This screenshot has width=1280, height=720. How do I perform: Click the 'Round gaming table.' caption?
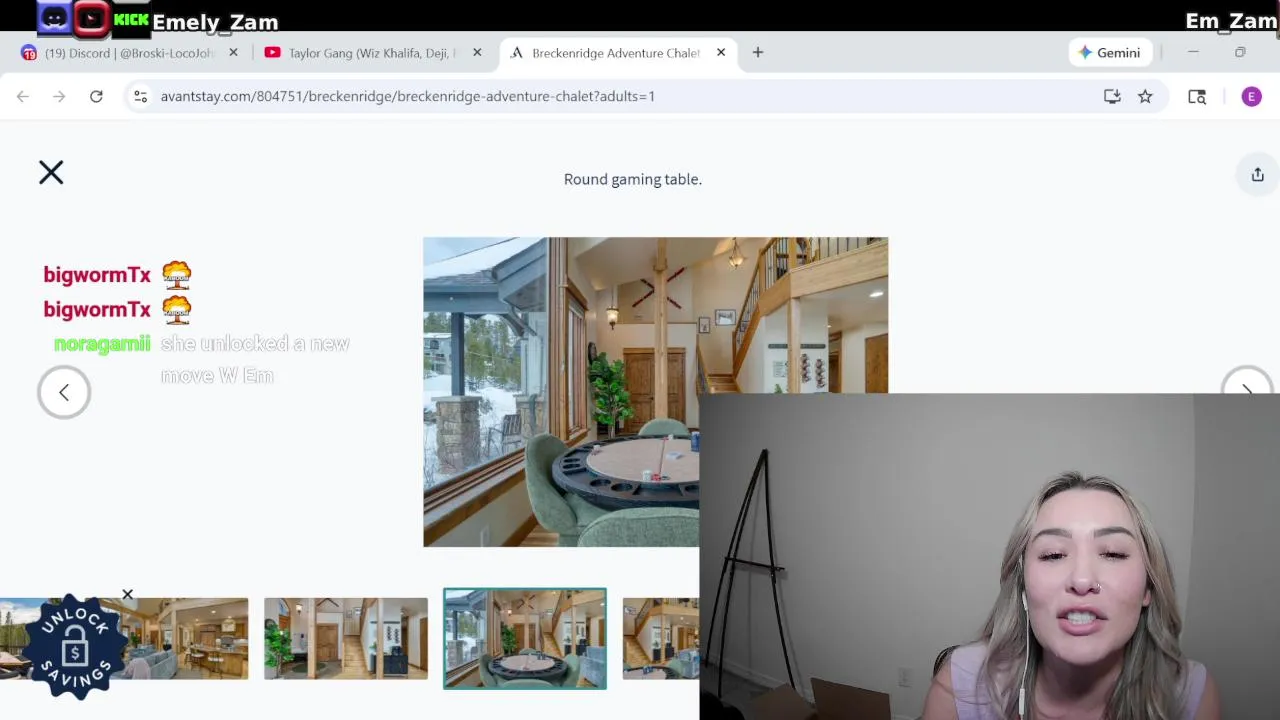(633, 179)
